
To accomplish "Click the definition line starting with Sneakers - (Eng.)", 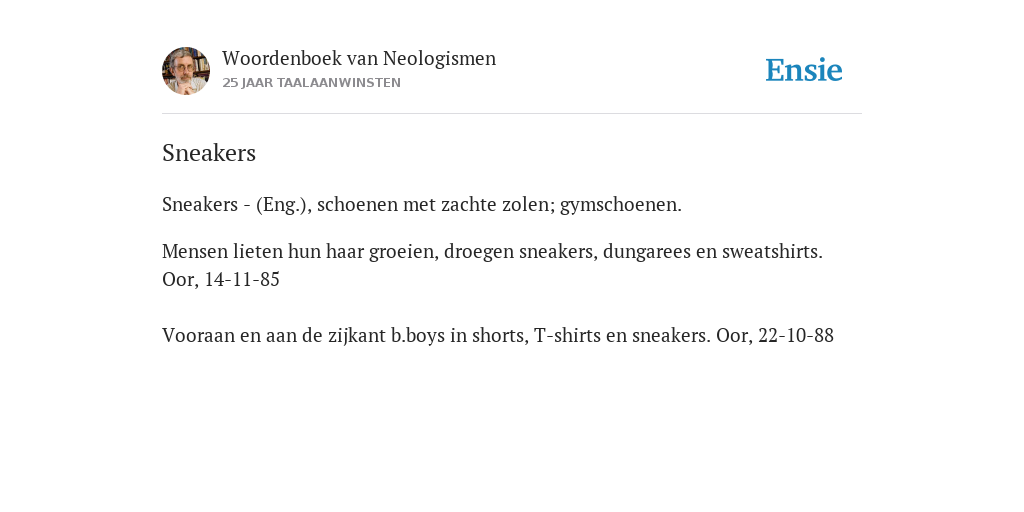I will click(x=422, y=205).
